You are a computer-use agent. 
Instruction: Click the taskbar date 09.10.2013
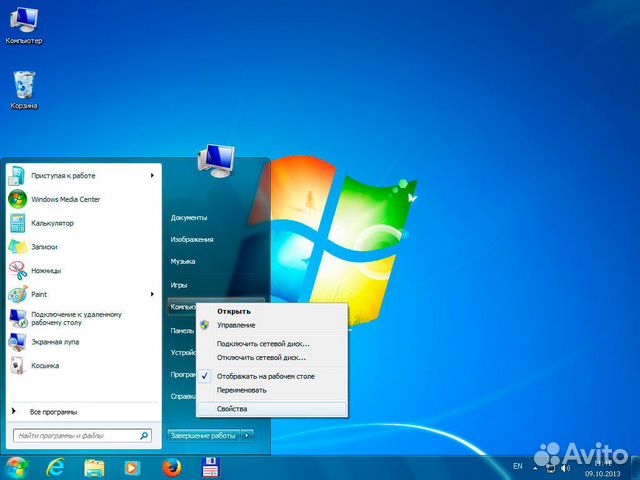pos(602,473)
